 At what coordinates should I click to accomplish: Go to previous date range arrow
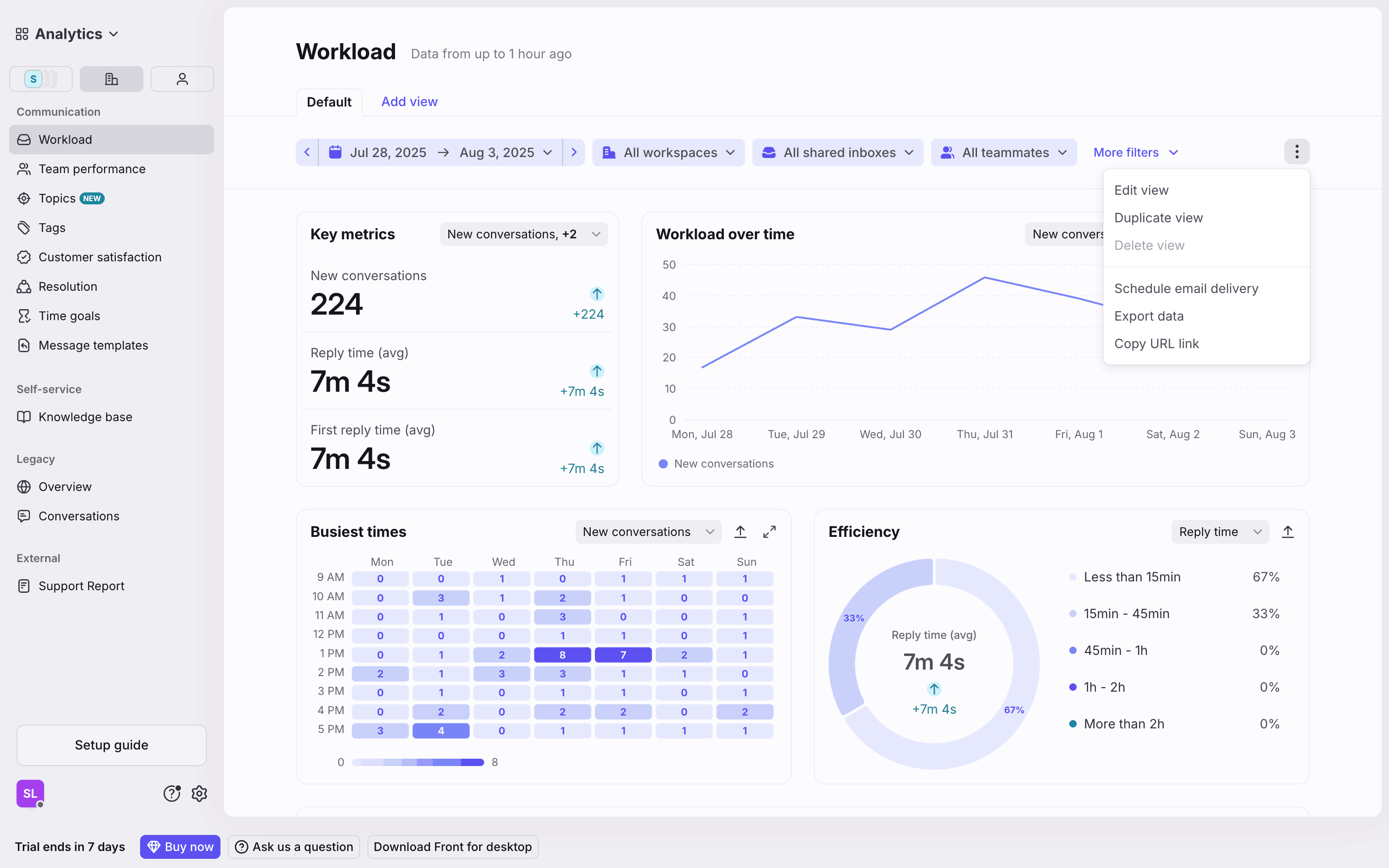307,152
